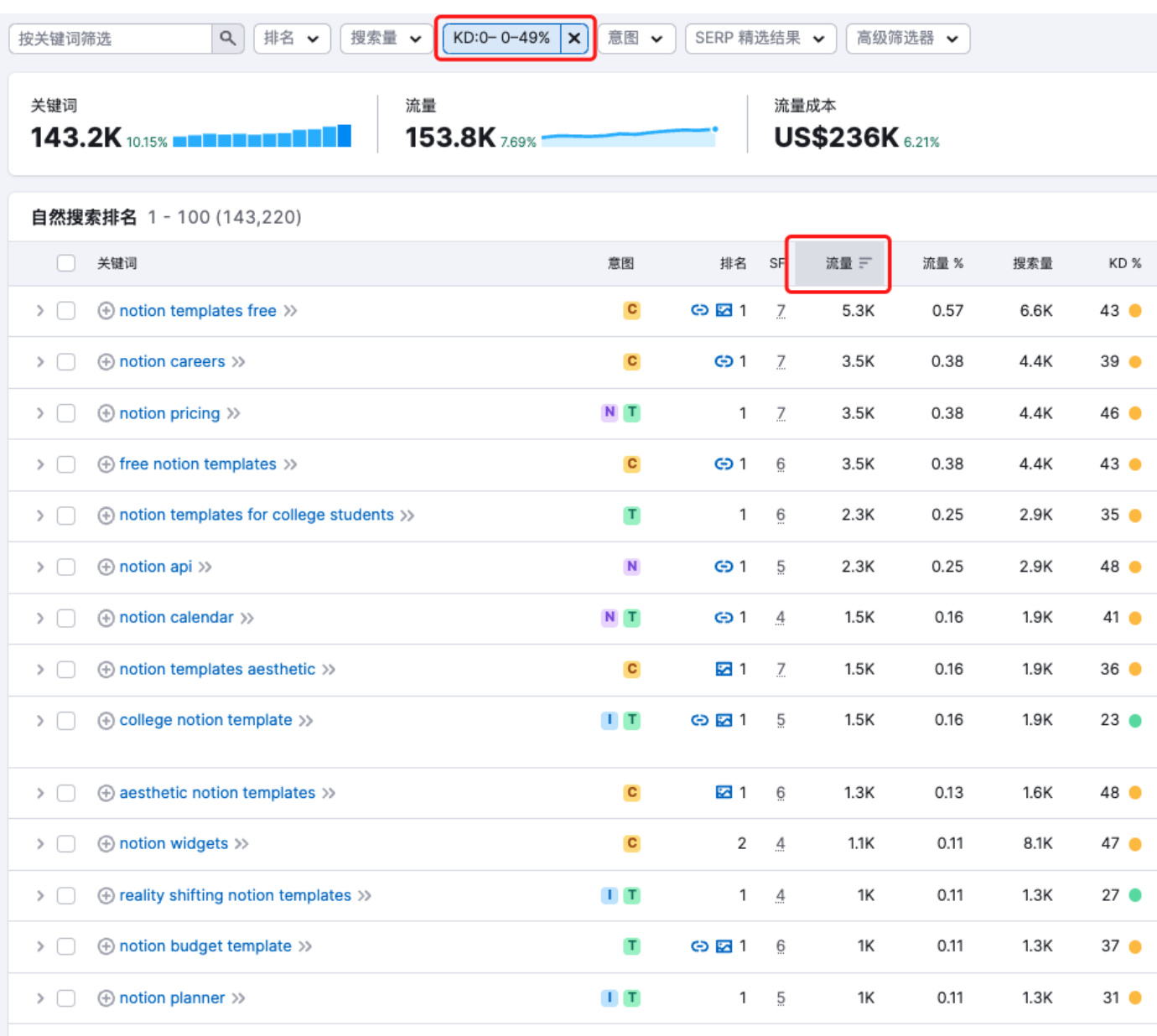Check the box for notion careers
Viewport: 1157px width, 1036px height.
pyautogui.click(x=66, y=362)
